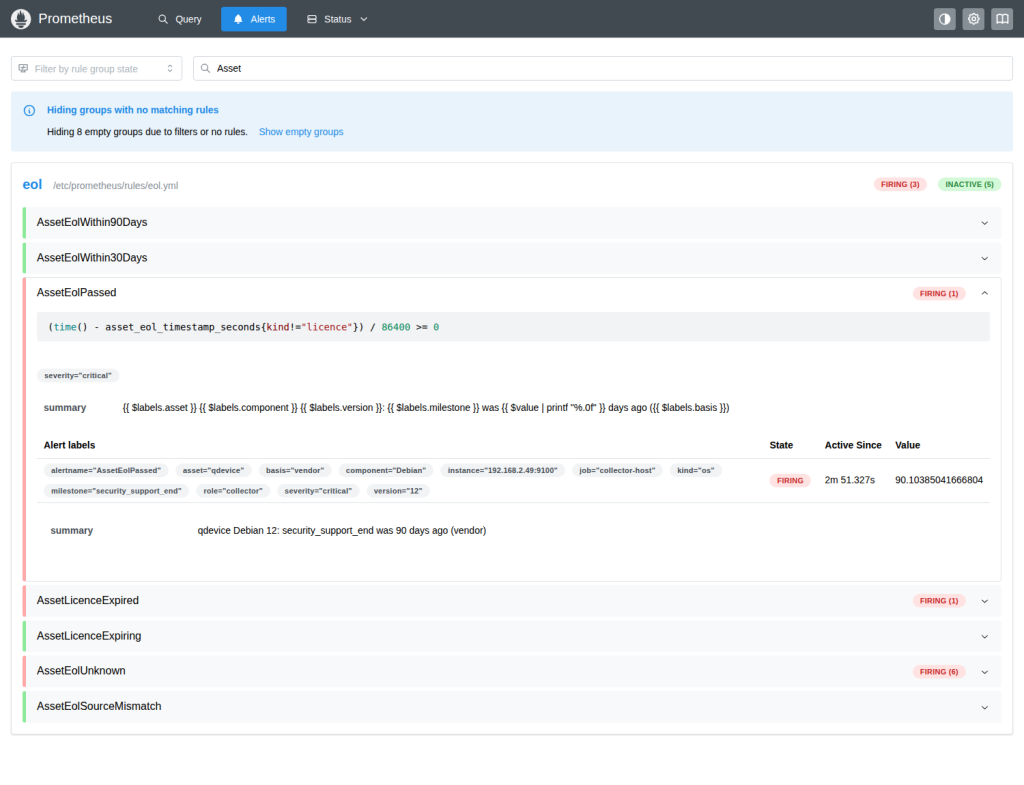Screen dimensions: 1024x785
Task: Click the asset="qdevice" label
Action: (x=213, y=470)
